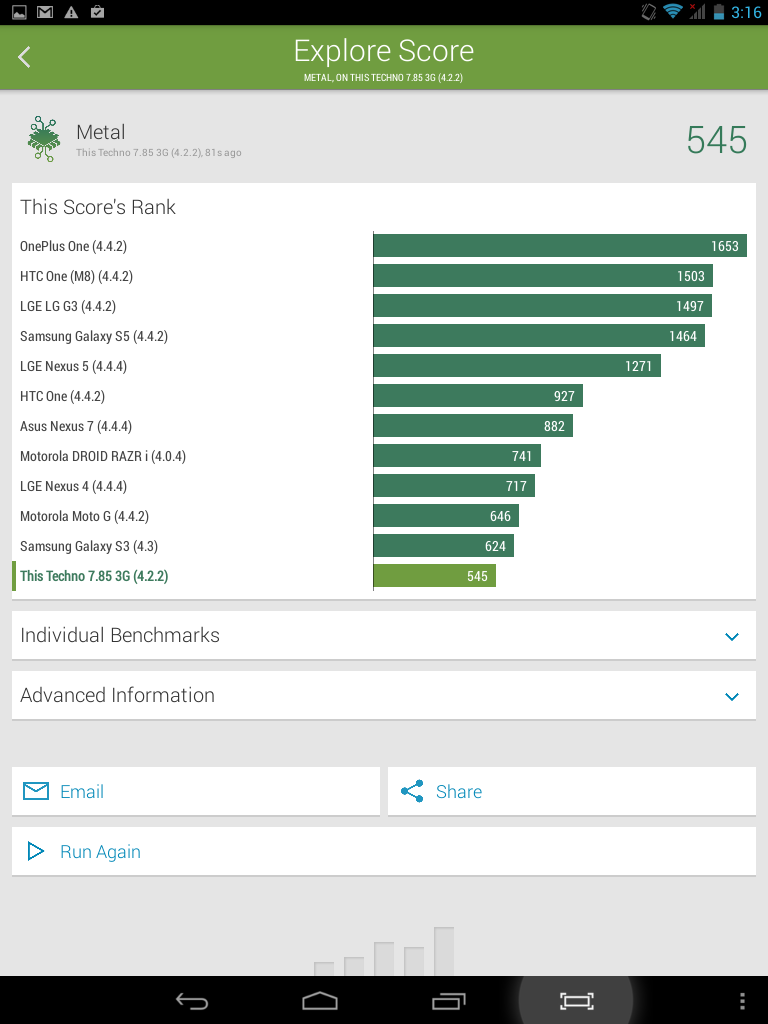Open the Gmail notification in status bar
Image resolution: width=768 pixels, height=1024 pixels.
click(45, 12)
